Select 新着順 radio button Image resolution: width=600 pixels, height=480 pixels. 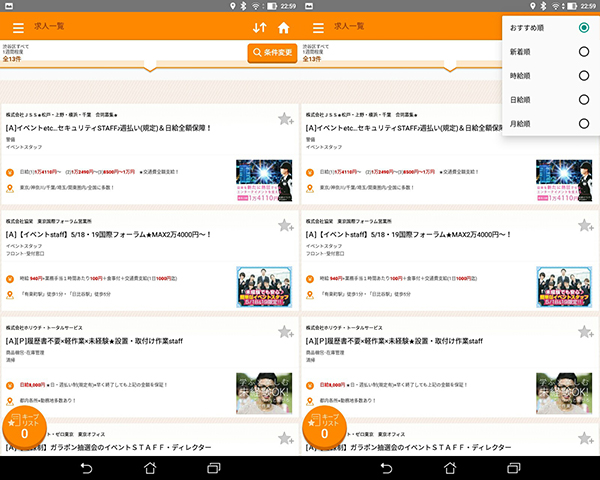click(584, 52)
